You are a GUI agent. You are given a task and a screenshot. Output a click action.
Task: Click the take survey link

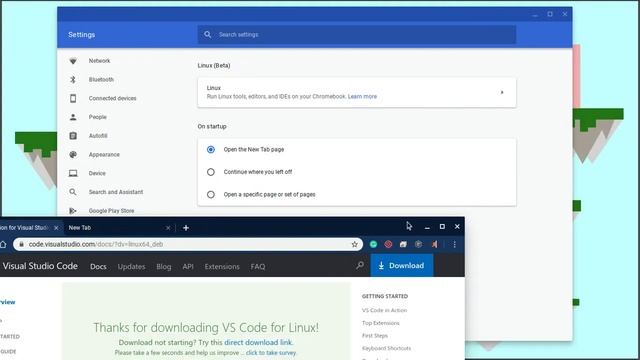(271, 353)
